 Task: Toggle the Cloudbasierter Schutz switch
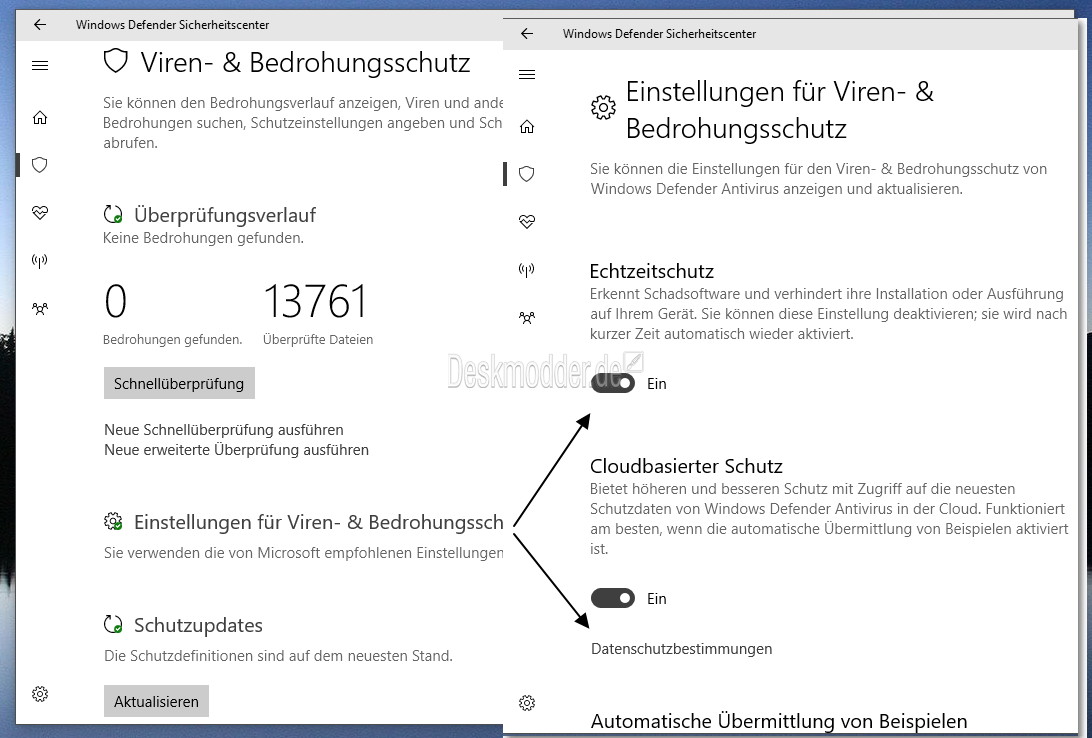[613, 598]
